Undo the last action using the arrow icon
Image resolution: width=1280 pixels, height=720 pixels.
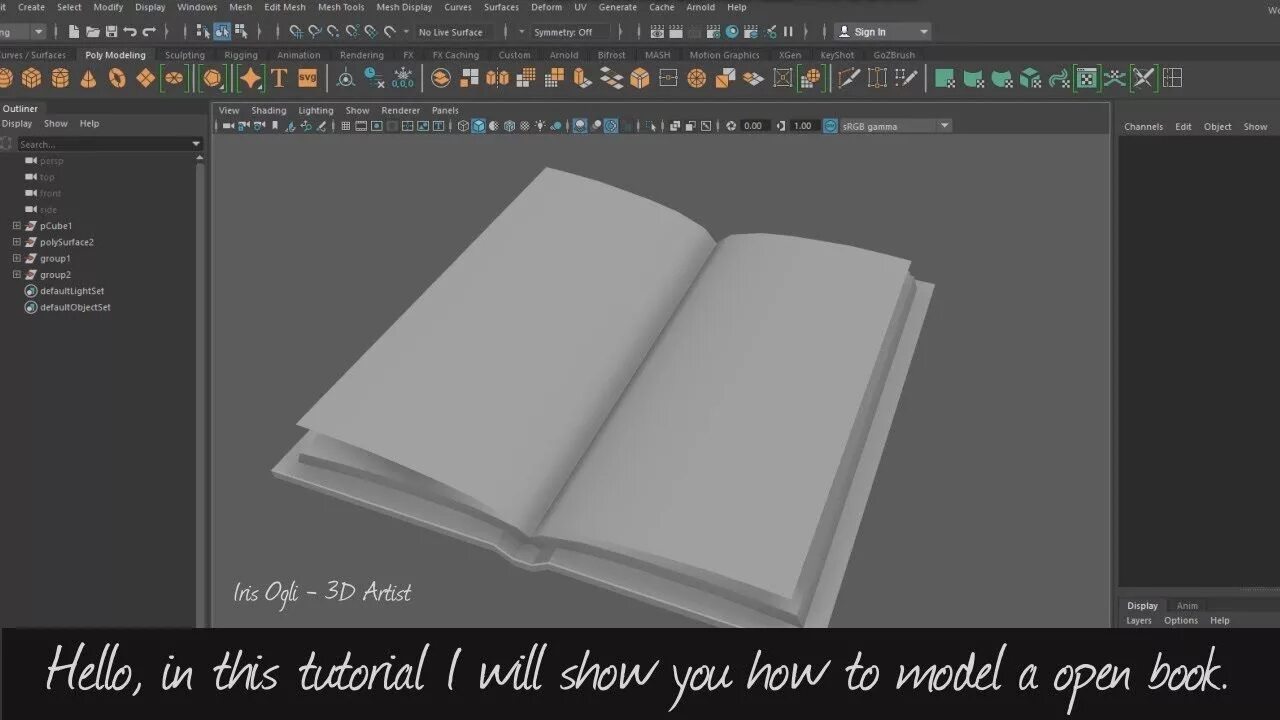130,32
